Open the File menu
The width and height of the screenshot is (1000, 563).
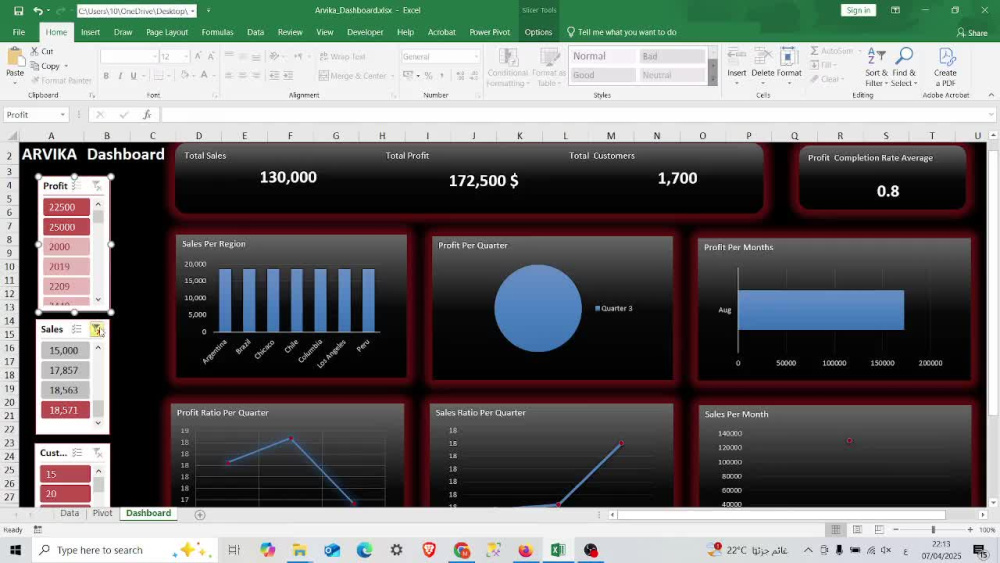click(x=18, y=32)
